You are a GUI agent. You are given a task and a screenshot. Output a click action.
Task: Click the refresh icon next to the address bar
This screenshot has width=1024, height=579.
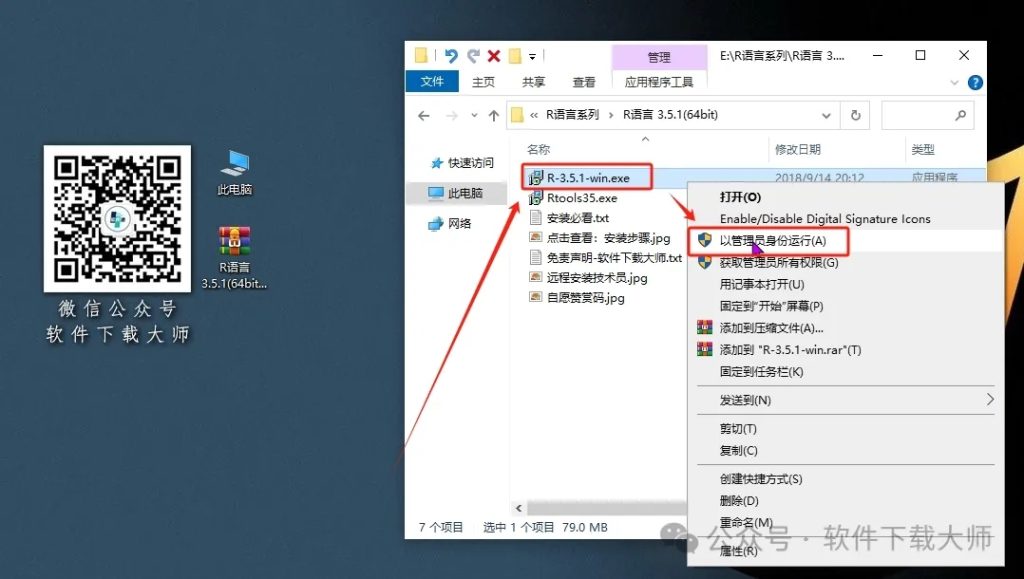(857, 115)
